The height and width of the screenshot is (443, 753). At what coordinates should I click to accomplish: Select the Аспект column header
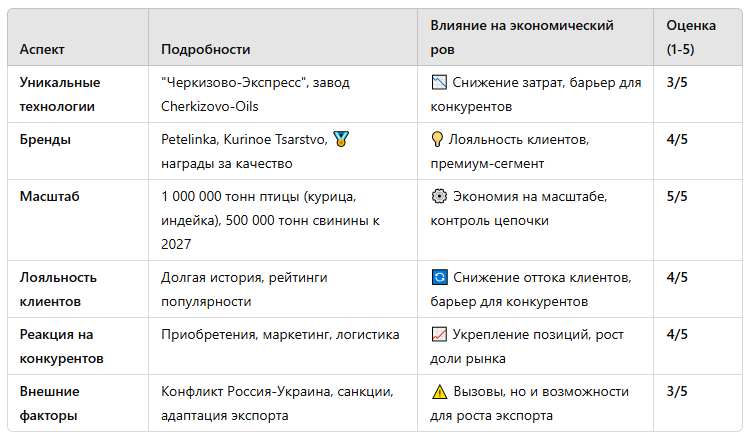[x=42, y=49]
